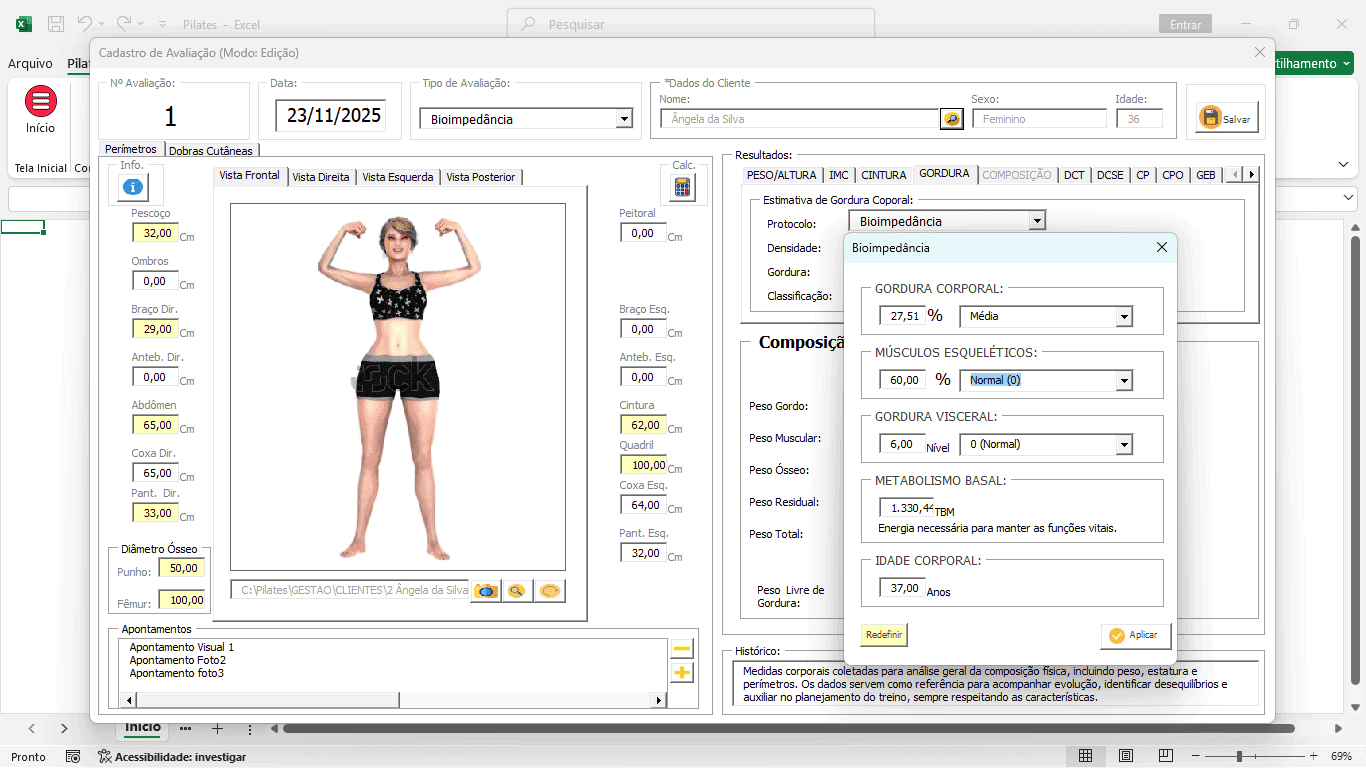The image size is (1366, 768).
Task: Search client with magnifier next to Nome
Action: point(951,119)
